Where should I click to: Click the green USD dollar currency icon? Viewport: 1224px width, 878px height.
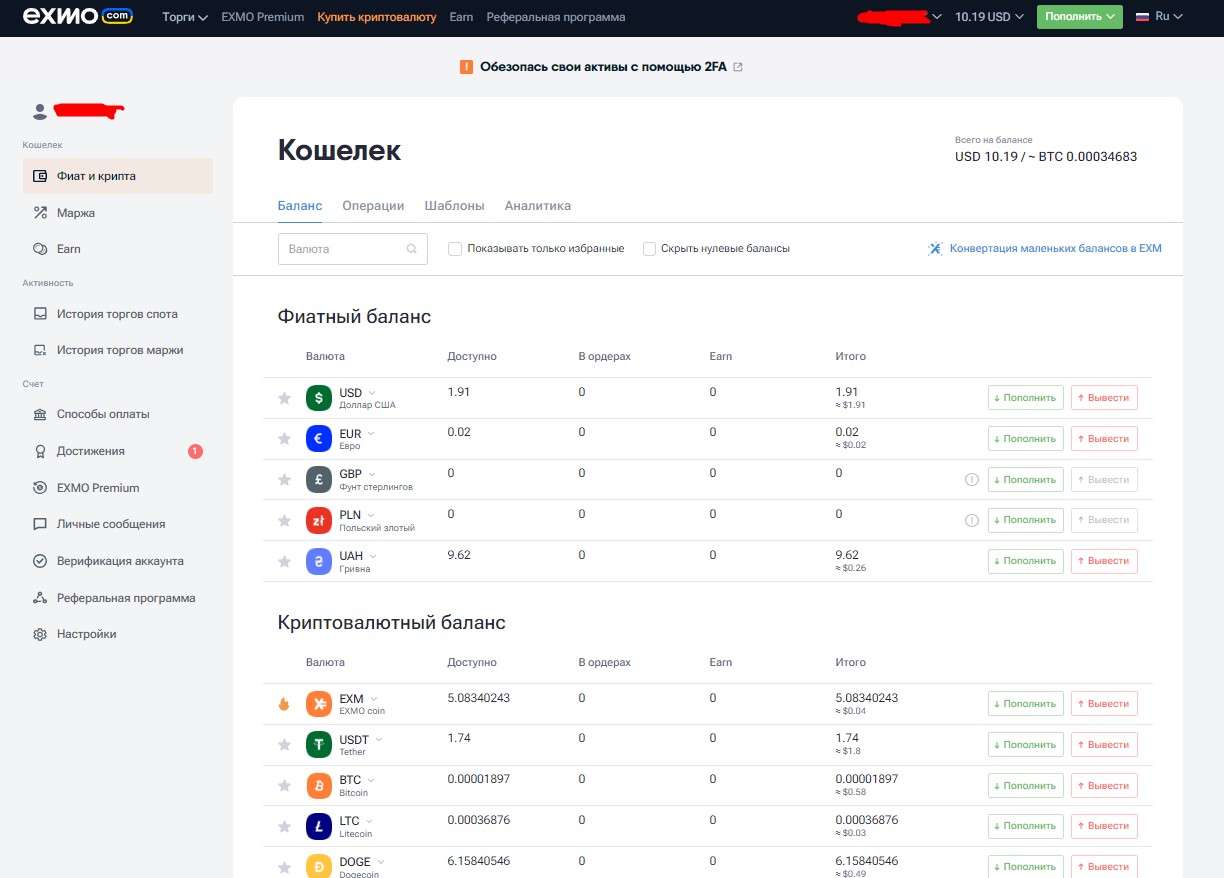[x=319, y=398]
